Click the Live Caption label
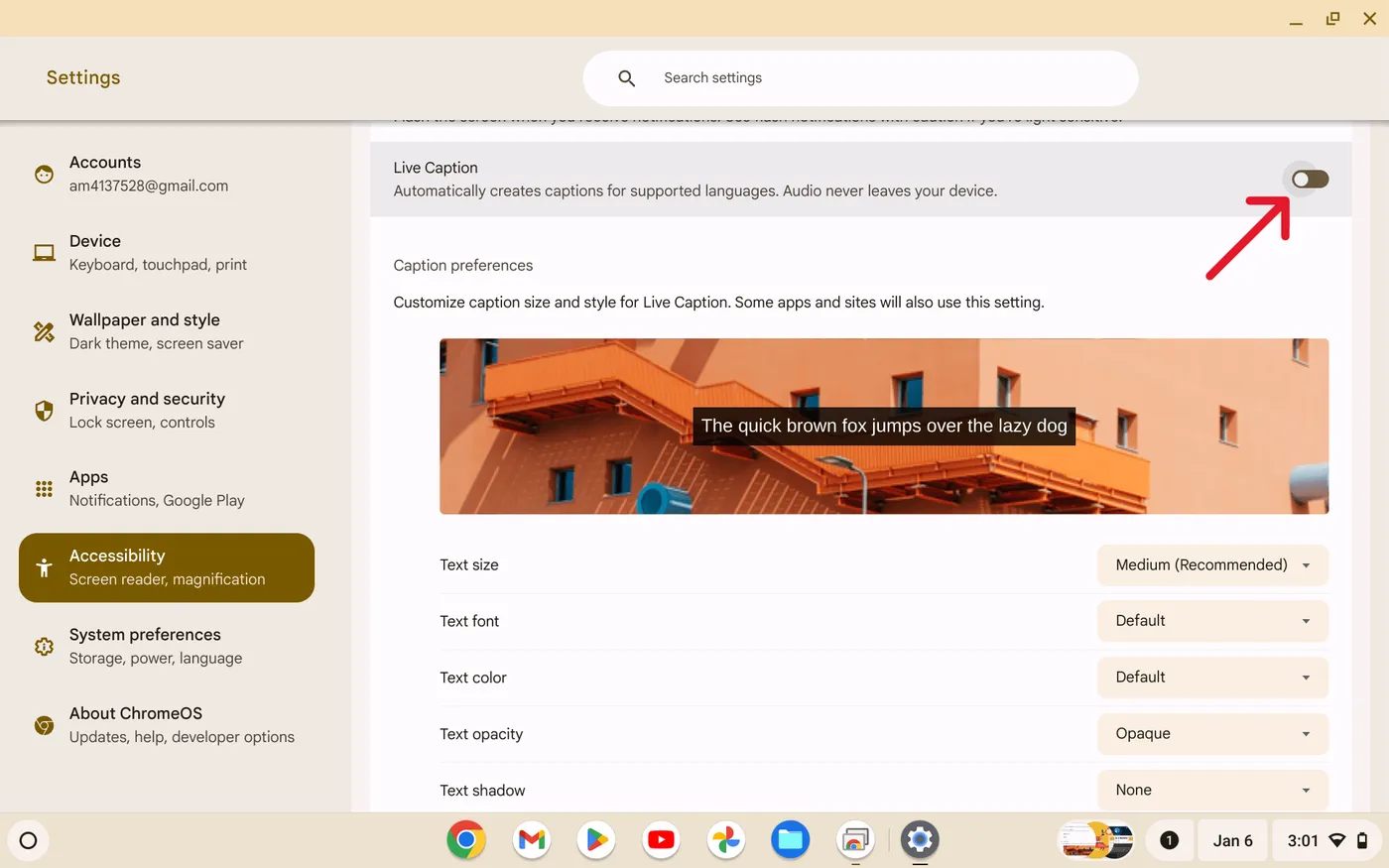This screenshot has width=1389, height=868. tap(436, 168)
